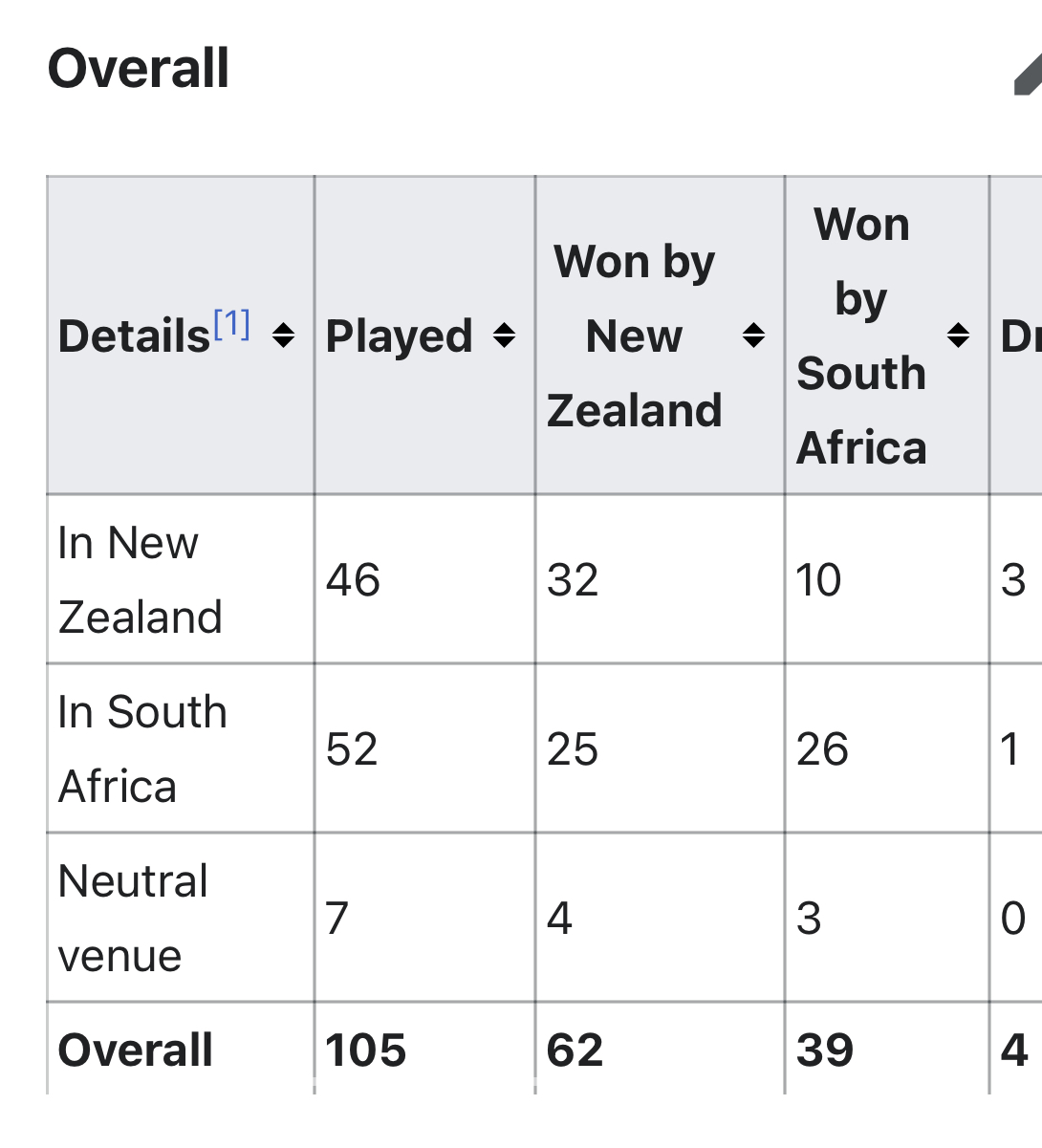Sort by Won by New Zealand arrows
Screen dimensions: 1042x1148
(x=753, y=336)
